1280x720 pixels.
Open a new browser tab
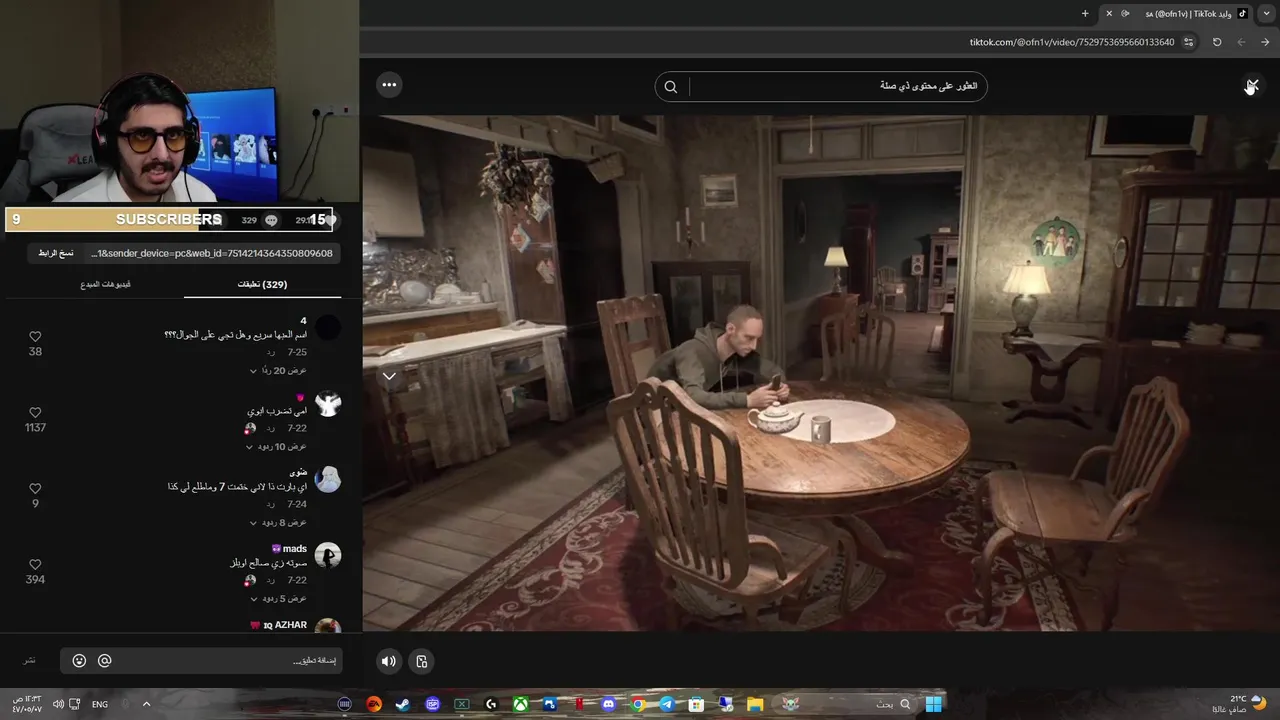[1085, 13]
